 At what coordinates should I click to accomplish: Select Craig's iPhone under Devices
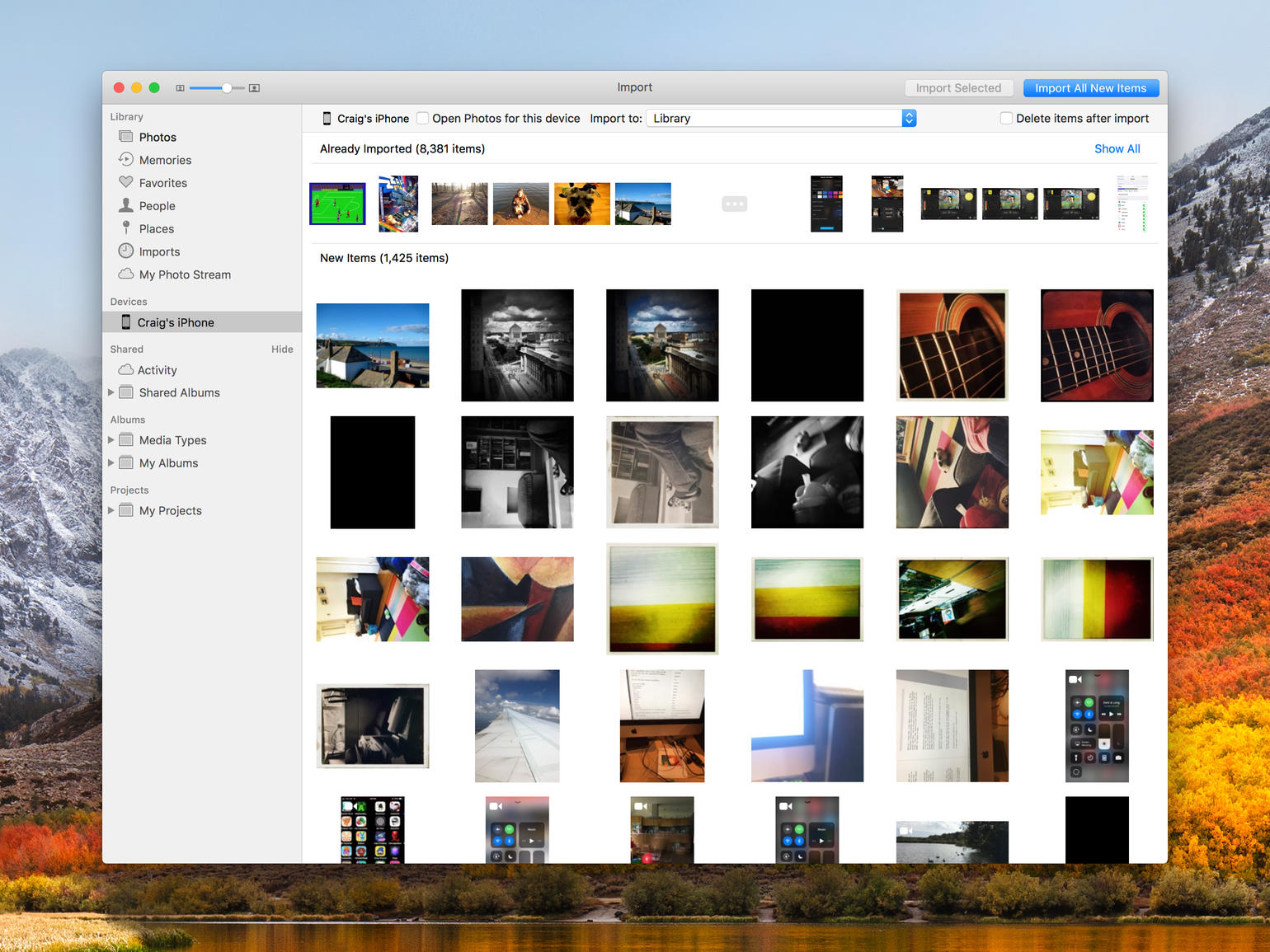pos(202,322)
